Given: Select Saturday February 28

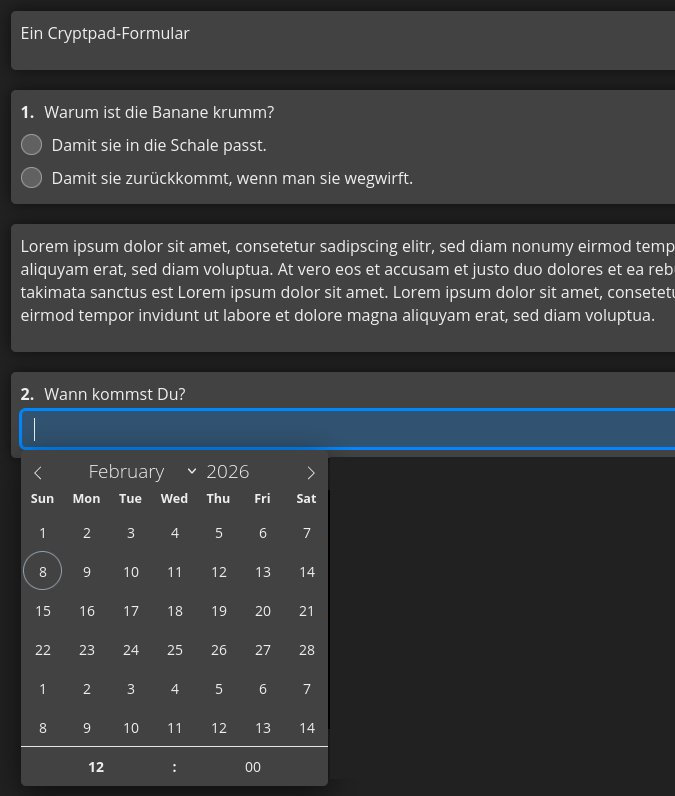Looking at the screenshot, I should point(307,650).
